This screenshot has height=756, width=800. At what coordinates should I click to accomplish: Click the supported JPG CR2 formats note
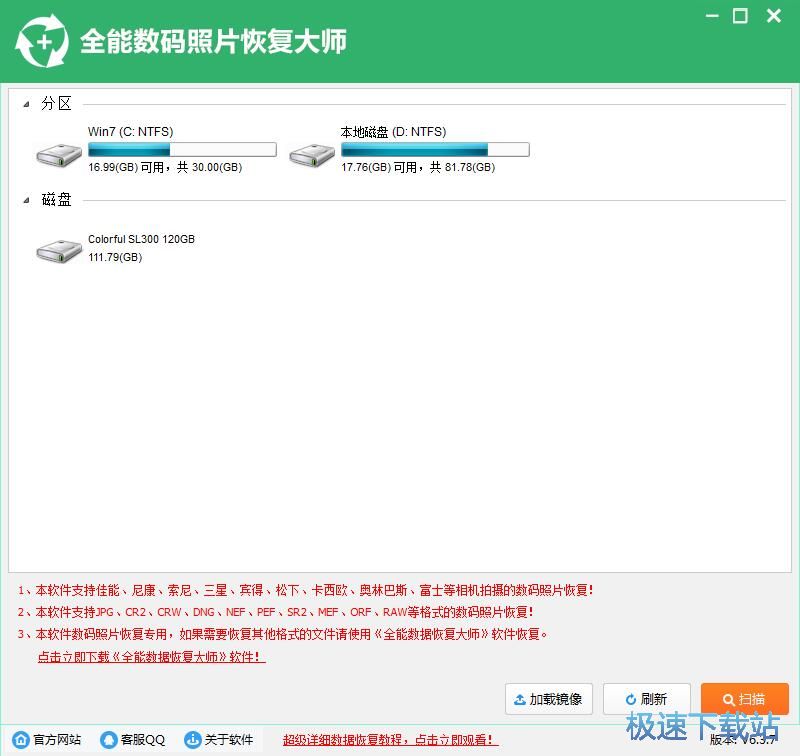(276, 612)
